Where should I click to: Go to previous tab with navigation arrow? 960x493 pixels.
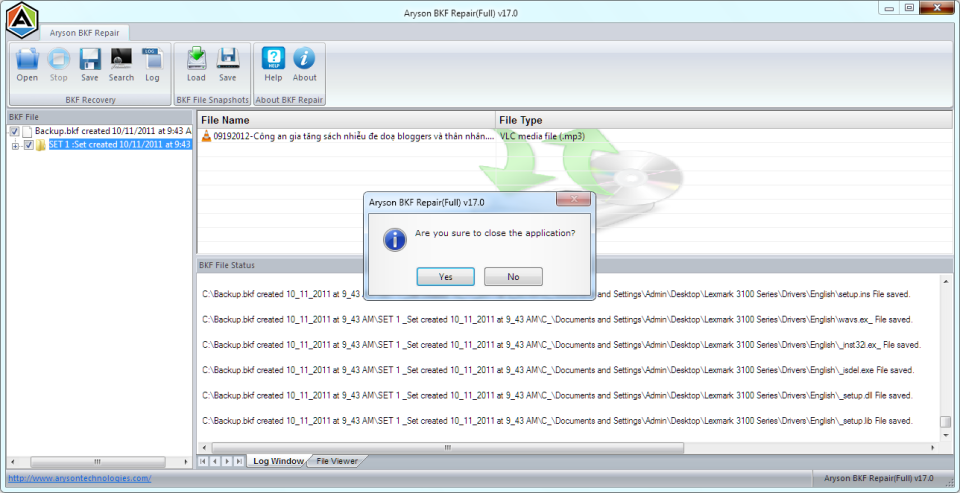click(214, 461)
